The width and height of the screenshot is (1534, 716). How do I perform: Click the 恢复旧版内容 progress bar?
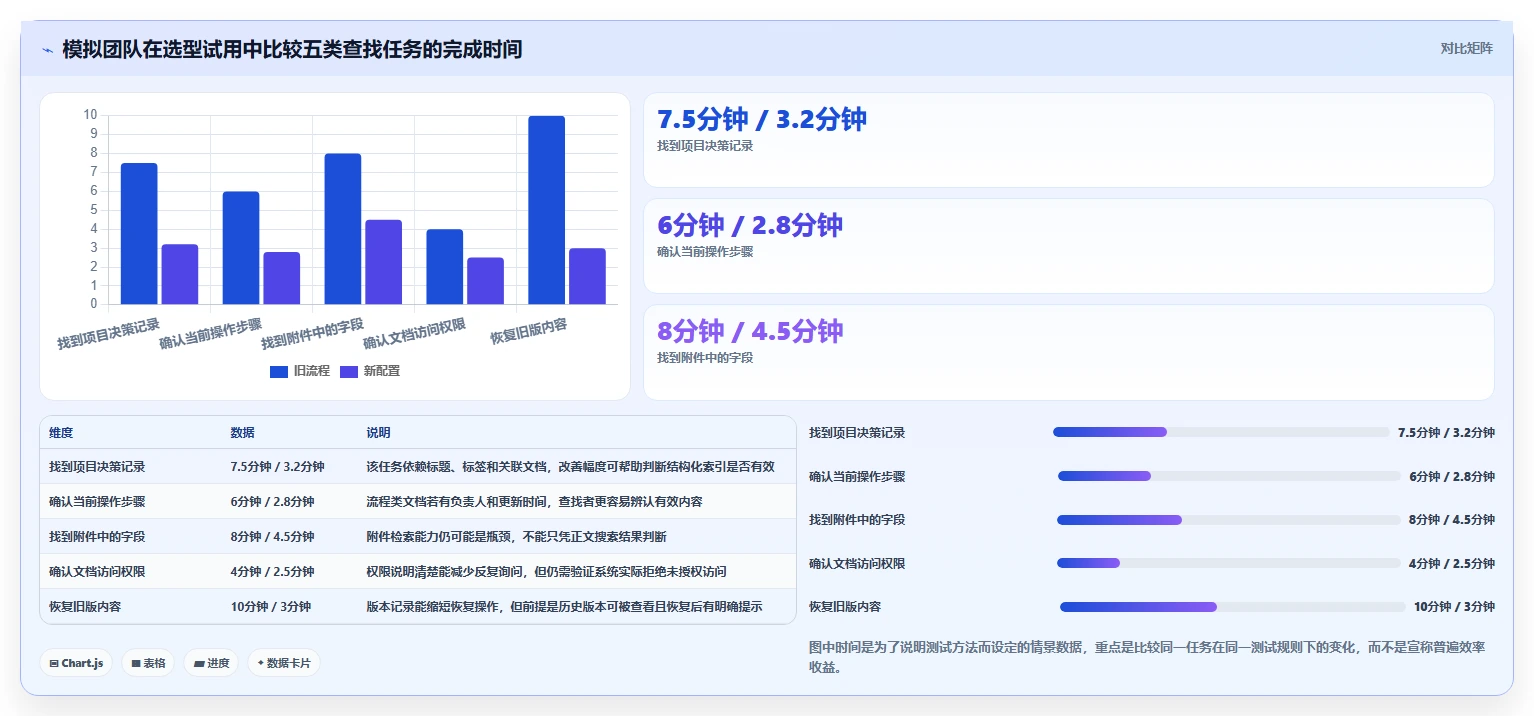click(x=1233, y=607)
